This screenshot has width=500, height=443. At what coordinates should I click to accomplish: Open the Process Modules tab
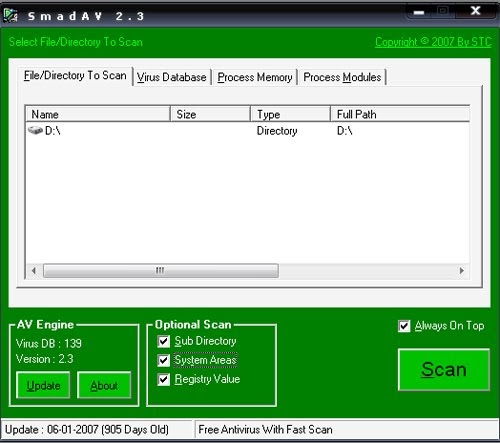point(342,77)
